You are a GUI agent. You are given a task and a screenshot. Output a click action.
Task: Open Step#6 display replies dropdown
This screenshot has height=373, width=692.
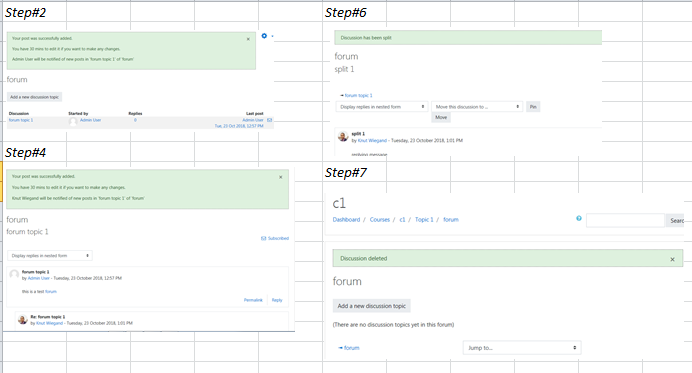tap(382, 107)
